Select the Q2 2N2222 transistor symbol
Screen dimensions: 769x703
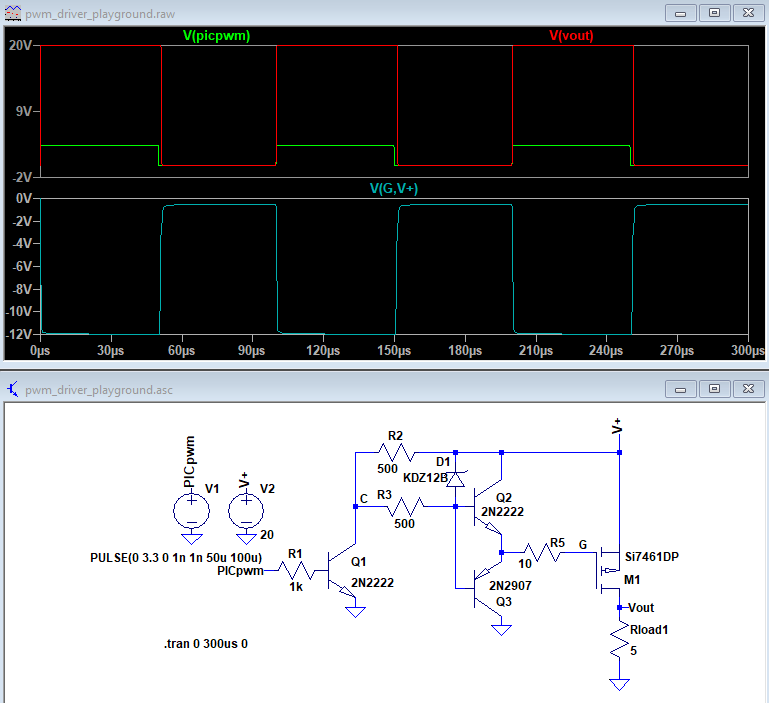pyautogui.click(x=487, y=507)
